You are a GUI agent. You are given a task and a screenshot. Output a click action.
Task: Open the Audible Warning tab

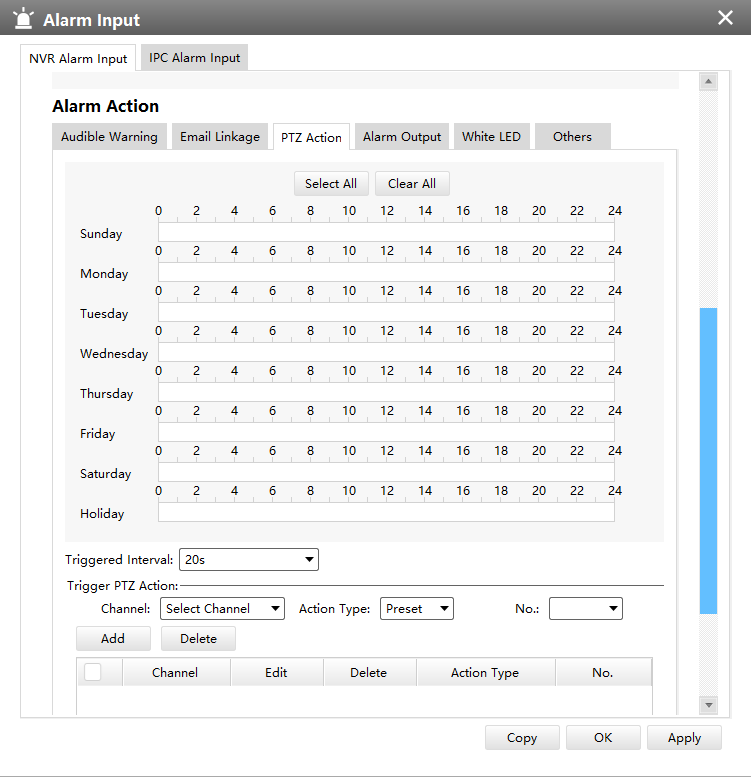[109, 137]
